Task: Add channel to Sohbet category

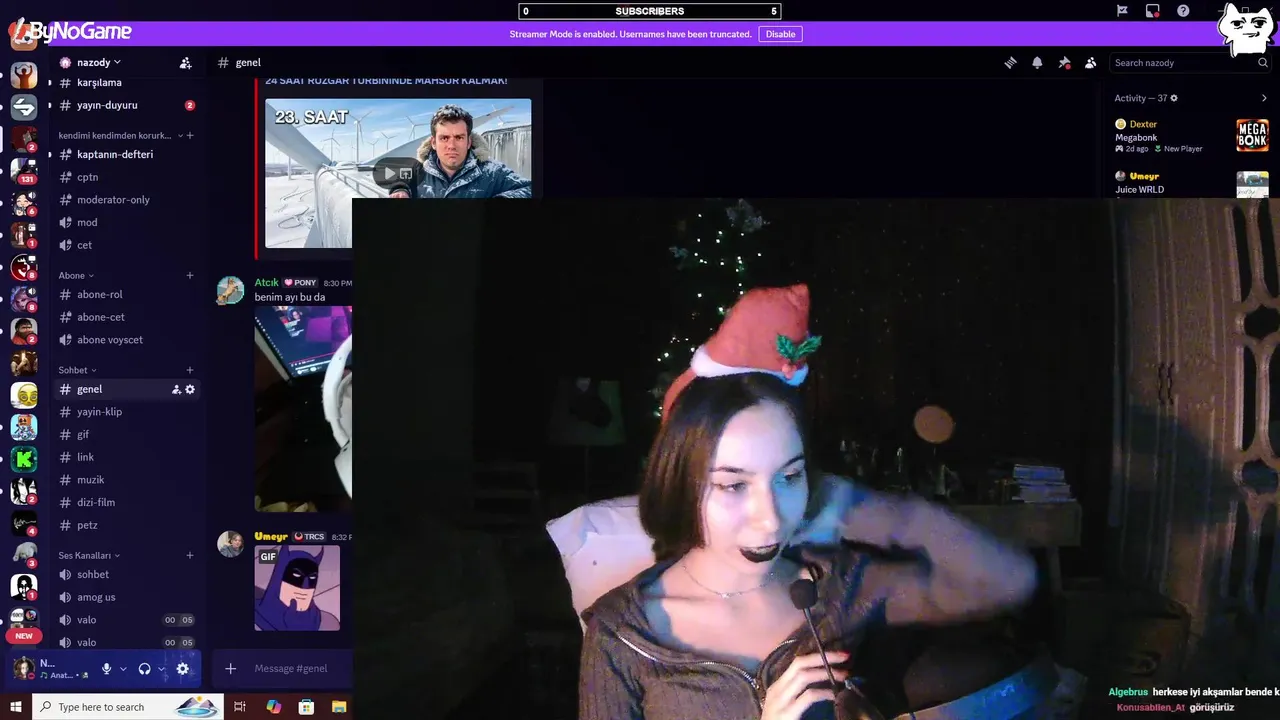Action: click(190, 370)
